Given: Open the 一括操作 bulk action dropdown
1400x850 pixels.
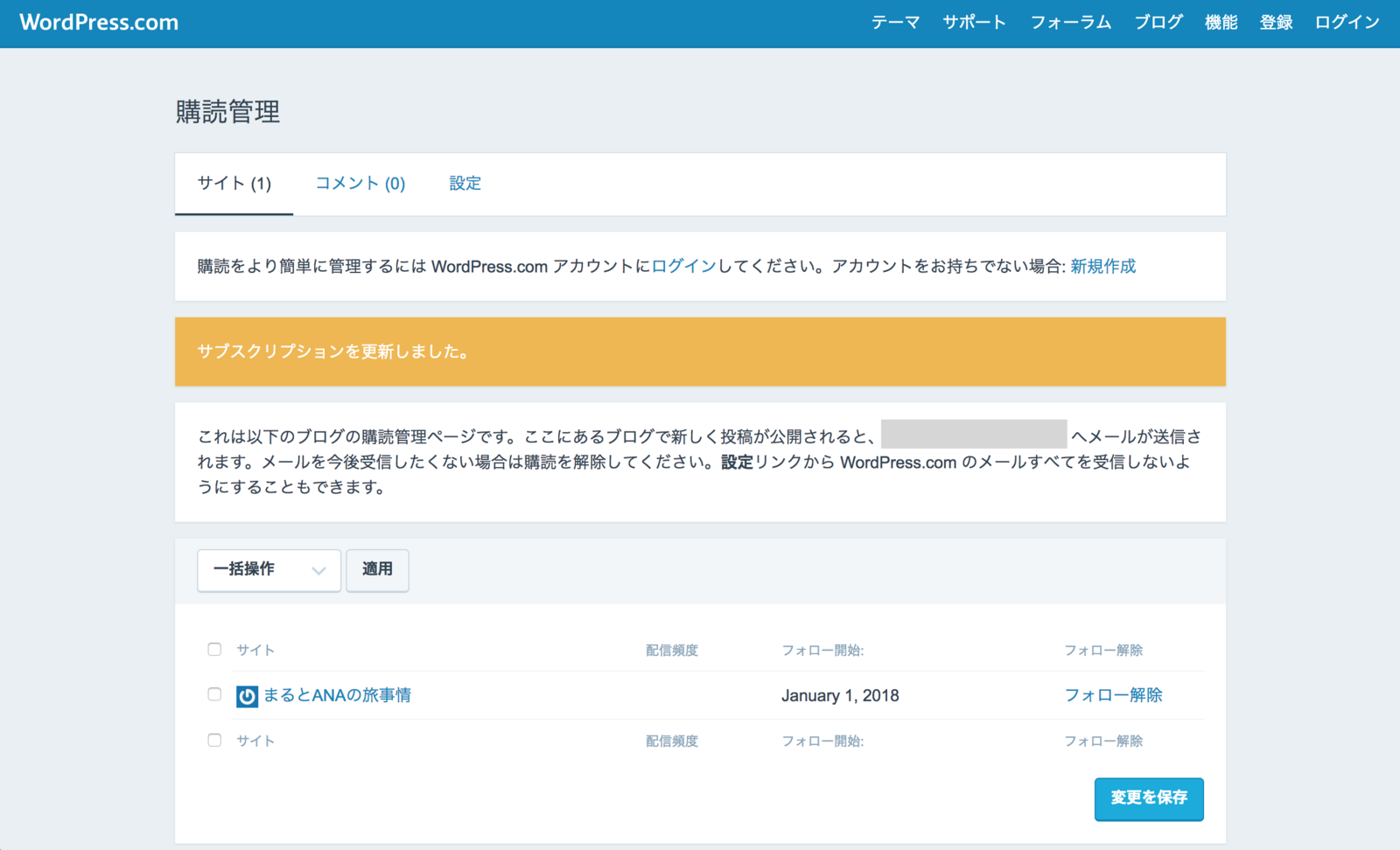Looking at the screenshot, I should tap(269, 570).
